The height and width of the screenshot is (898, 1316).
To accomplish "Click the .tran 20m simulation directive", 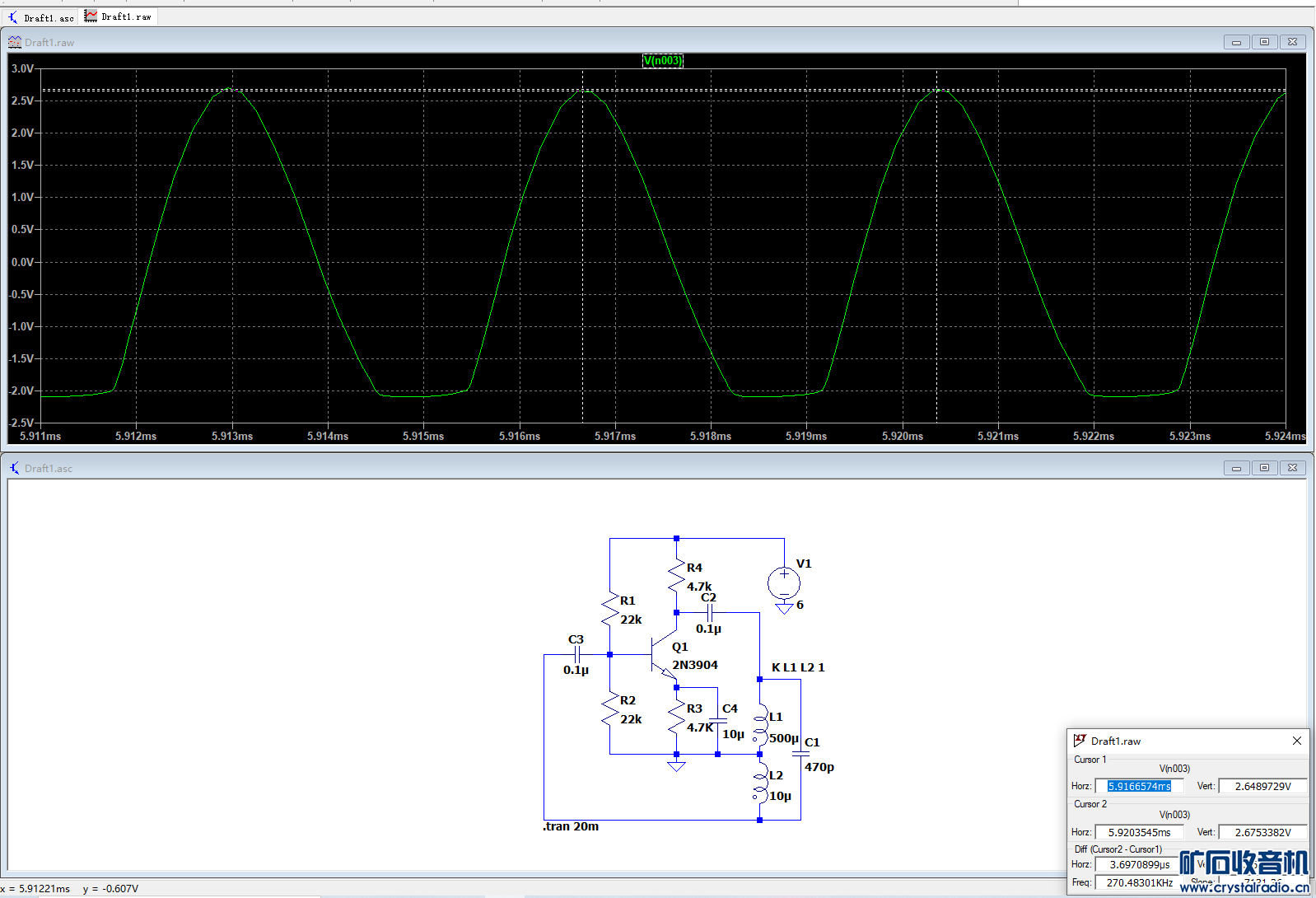I will pyautogui.click(x=571, y=826).
